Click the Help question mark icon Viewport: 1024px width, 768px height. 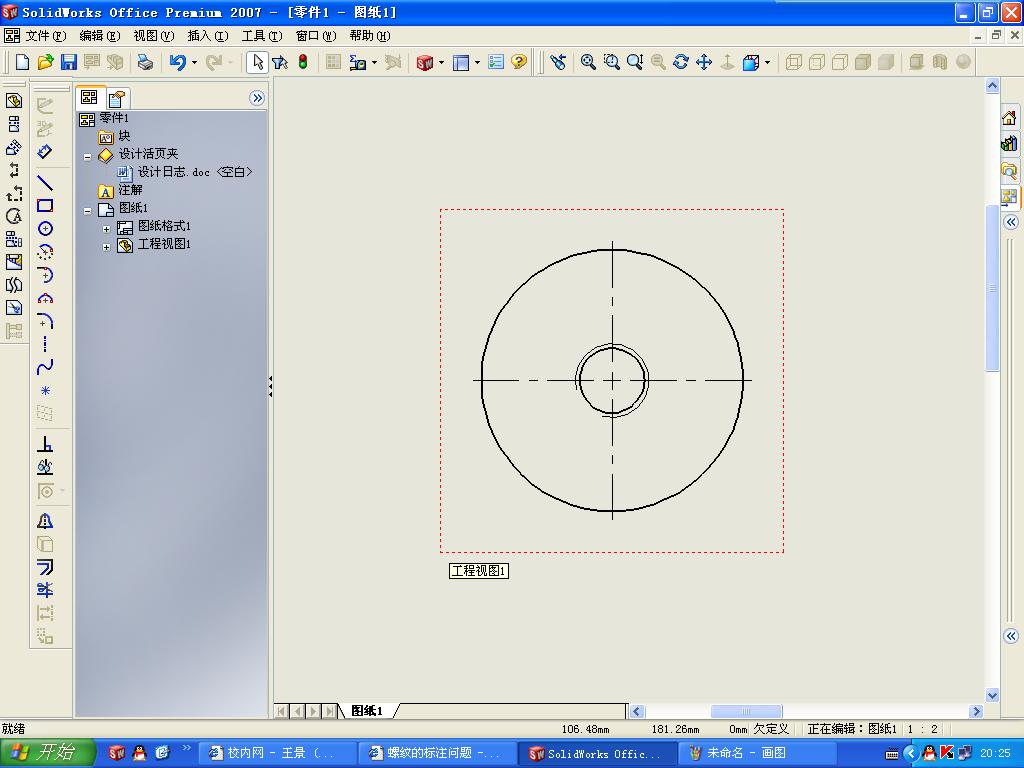pyautogui.click(x=519, y=62)
